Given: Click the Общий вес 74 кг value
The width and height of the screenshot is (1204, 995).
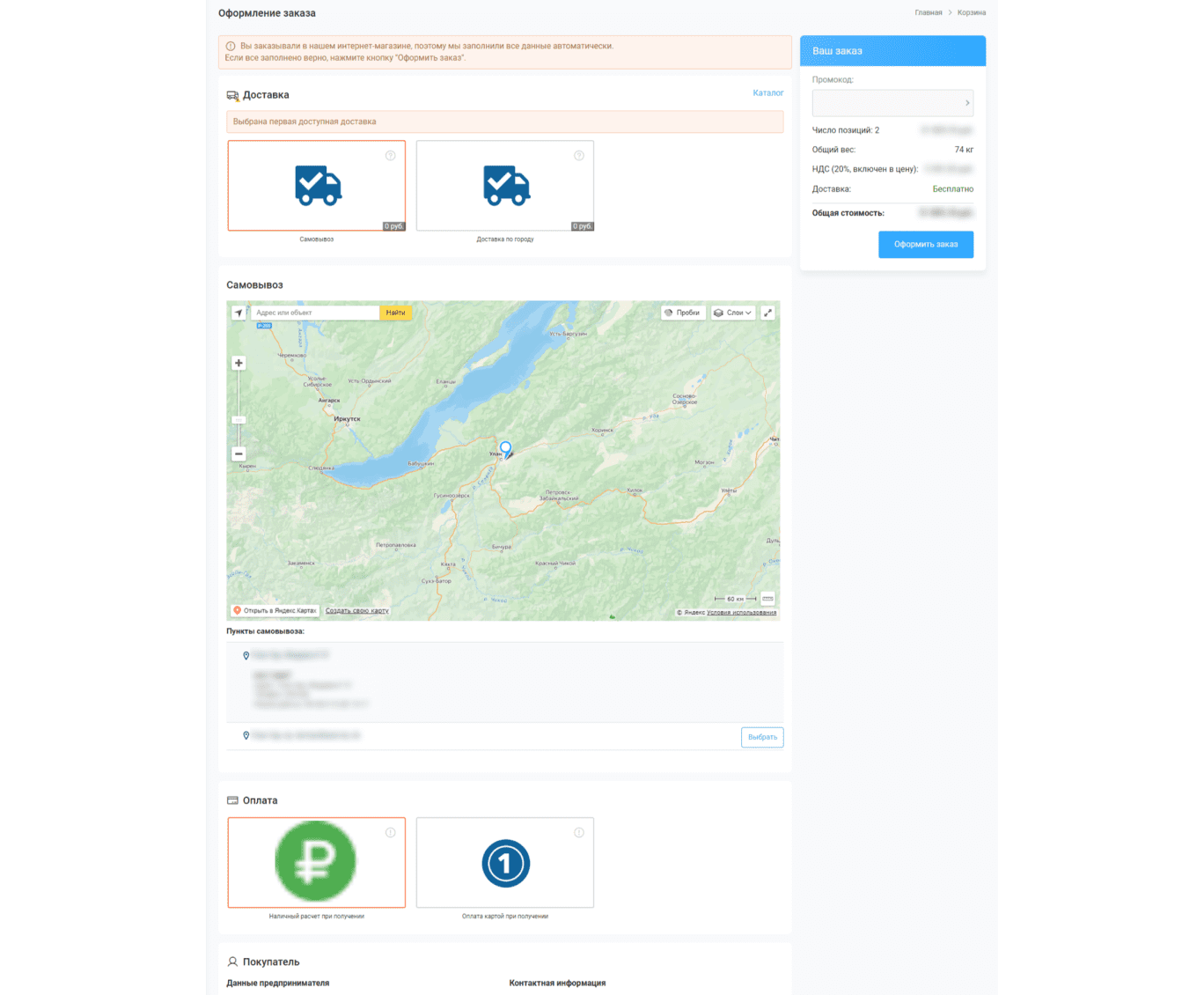Looking at the screenshot, I should (964, 150).
